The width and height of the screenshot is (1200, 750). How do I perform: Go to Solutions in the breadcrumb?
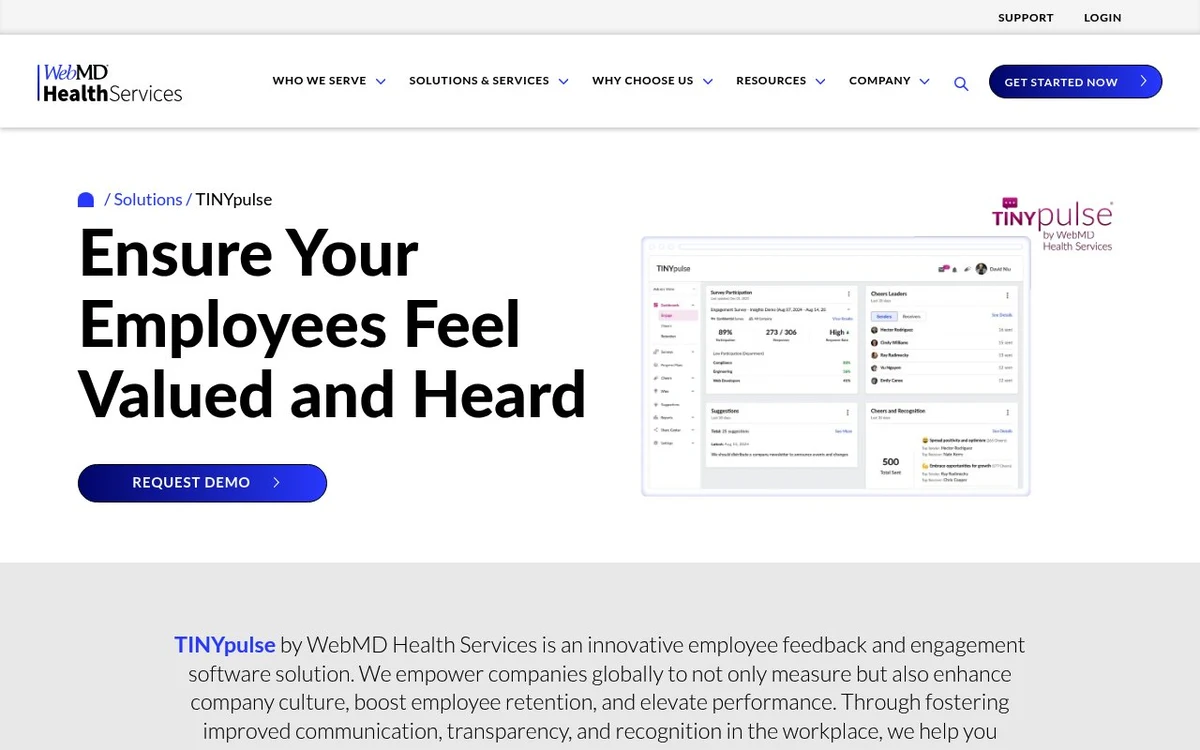(x=148, y=200)
